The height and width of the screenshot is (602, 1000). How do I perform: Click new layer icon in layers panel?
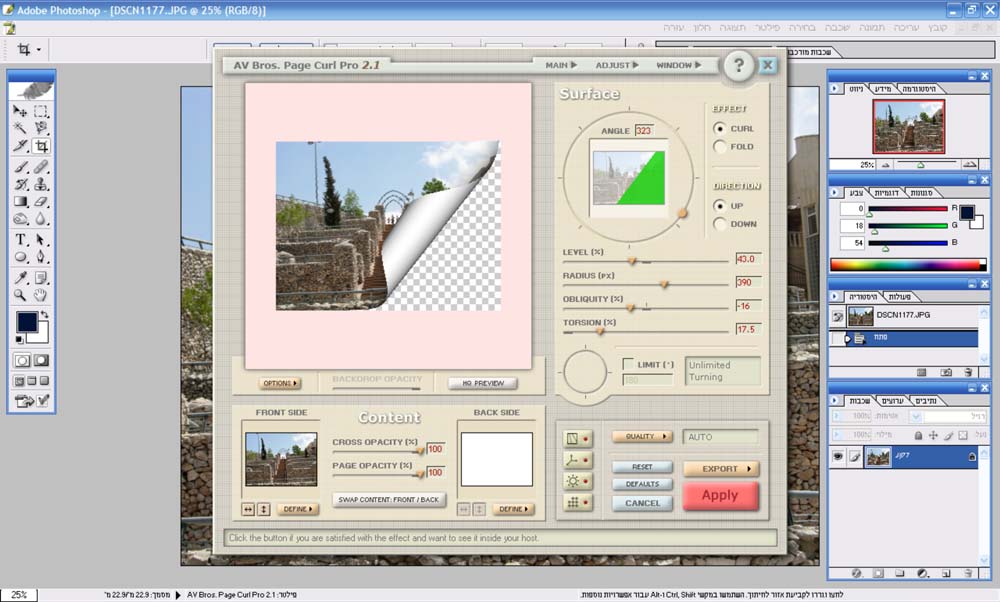(x=946, y=573)
